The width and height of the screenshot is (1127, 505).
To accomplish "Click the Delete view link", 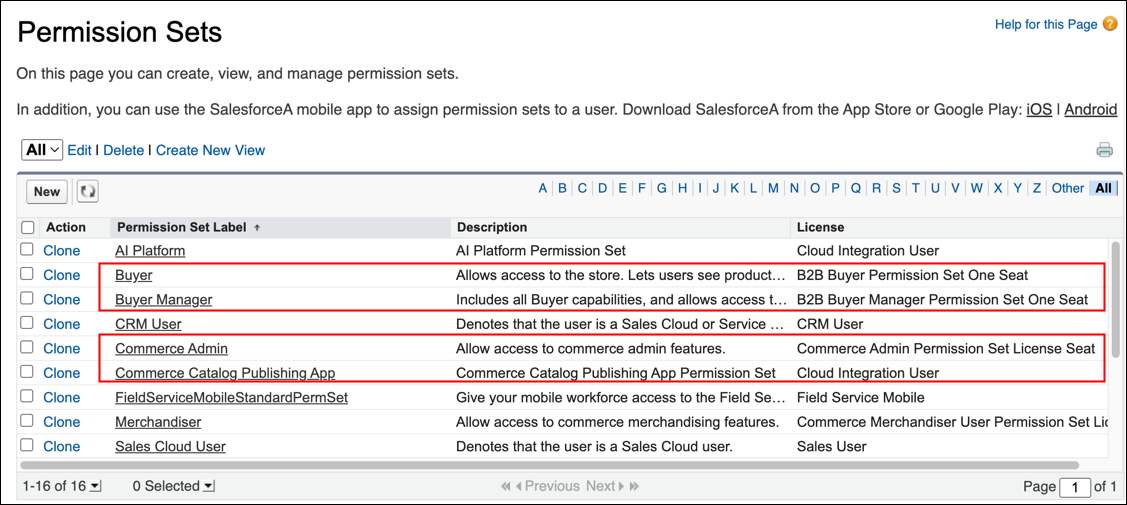I will (124, 150).
